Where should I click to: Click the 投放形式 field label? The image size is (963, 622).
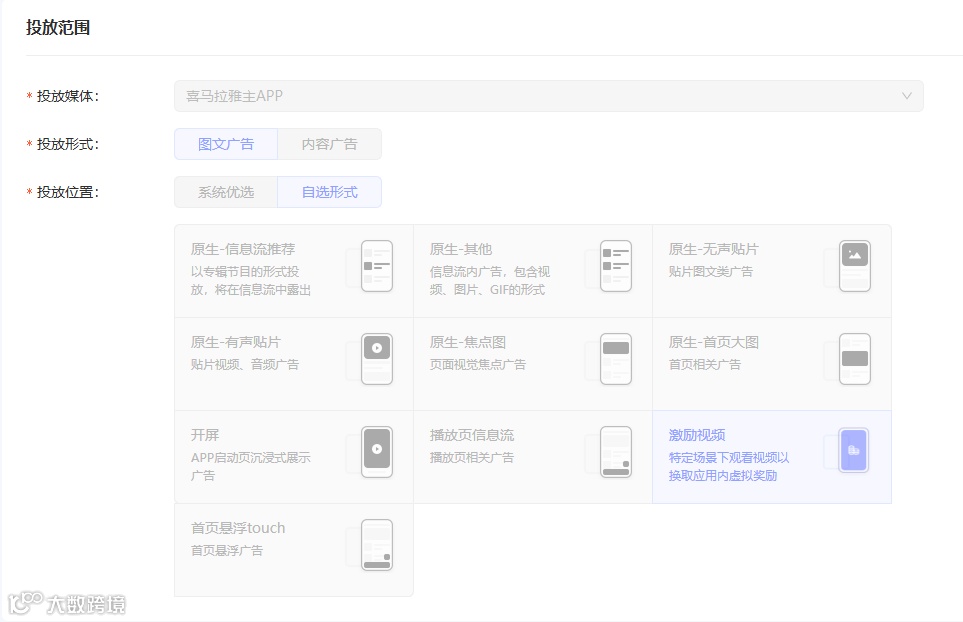pos(67,144)
